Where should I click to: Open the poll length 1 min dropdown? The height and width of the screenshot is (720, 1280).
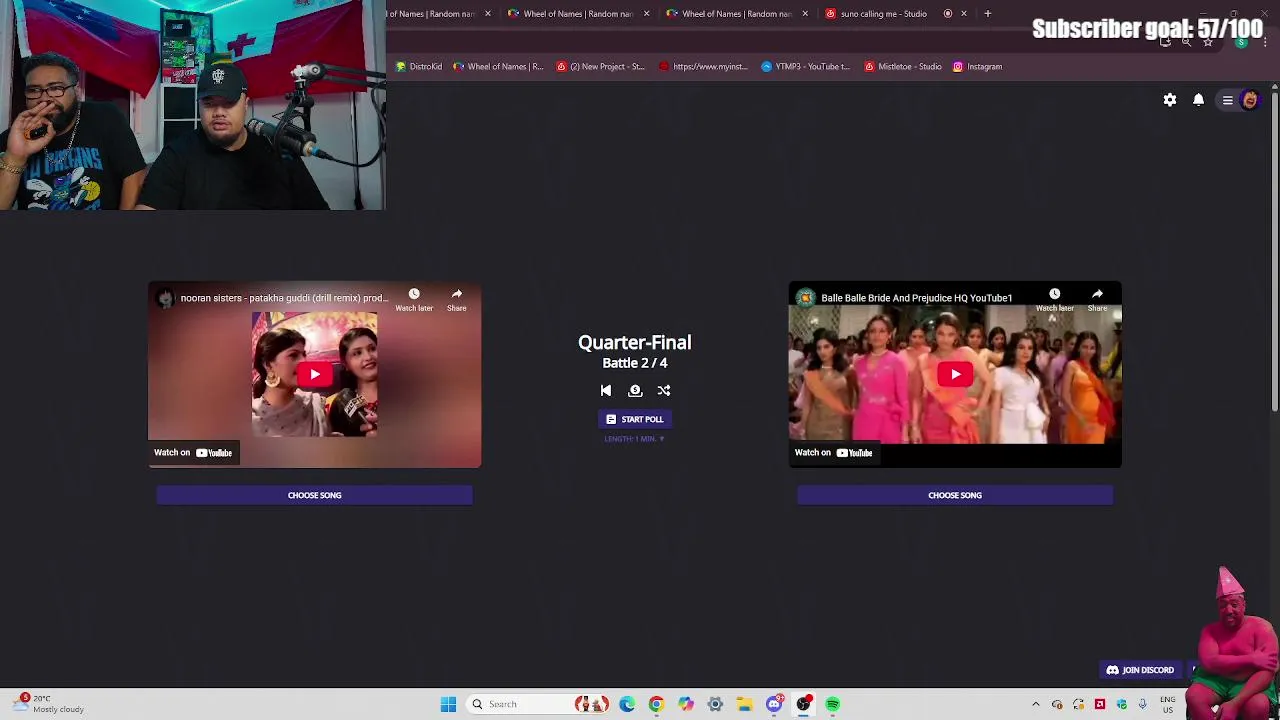pyautogui.click(x=634, y=439)
